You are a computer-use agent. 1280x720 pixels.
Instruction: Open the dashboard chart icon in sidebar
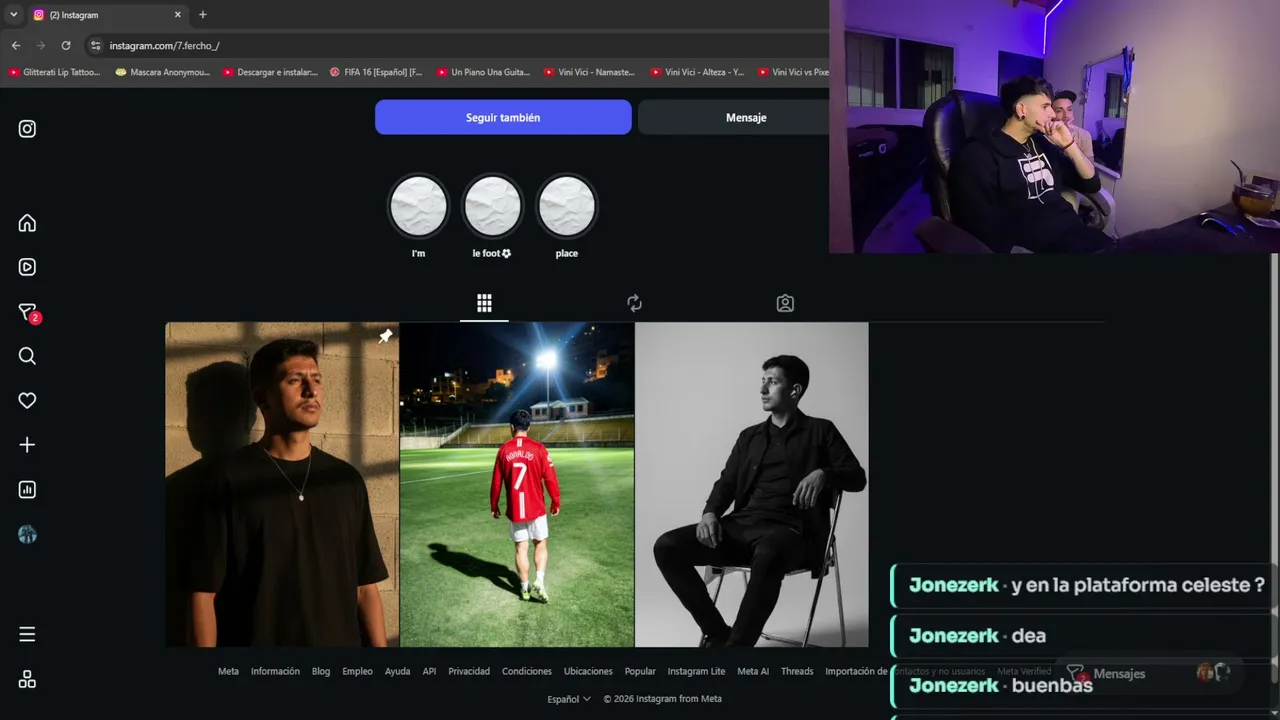pyautogui.click(x=27, y=490)
